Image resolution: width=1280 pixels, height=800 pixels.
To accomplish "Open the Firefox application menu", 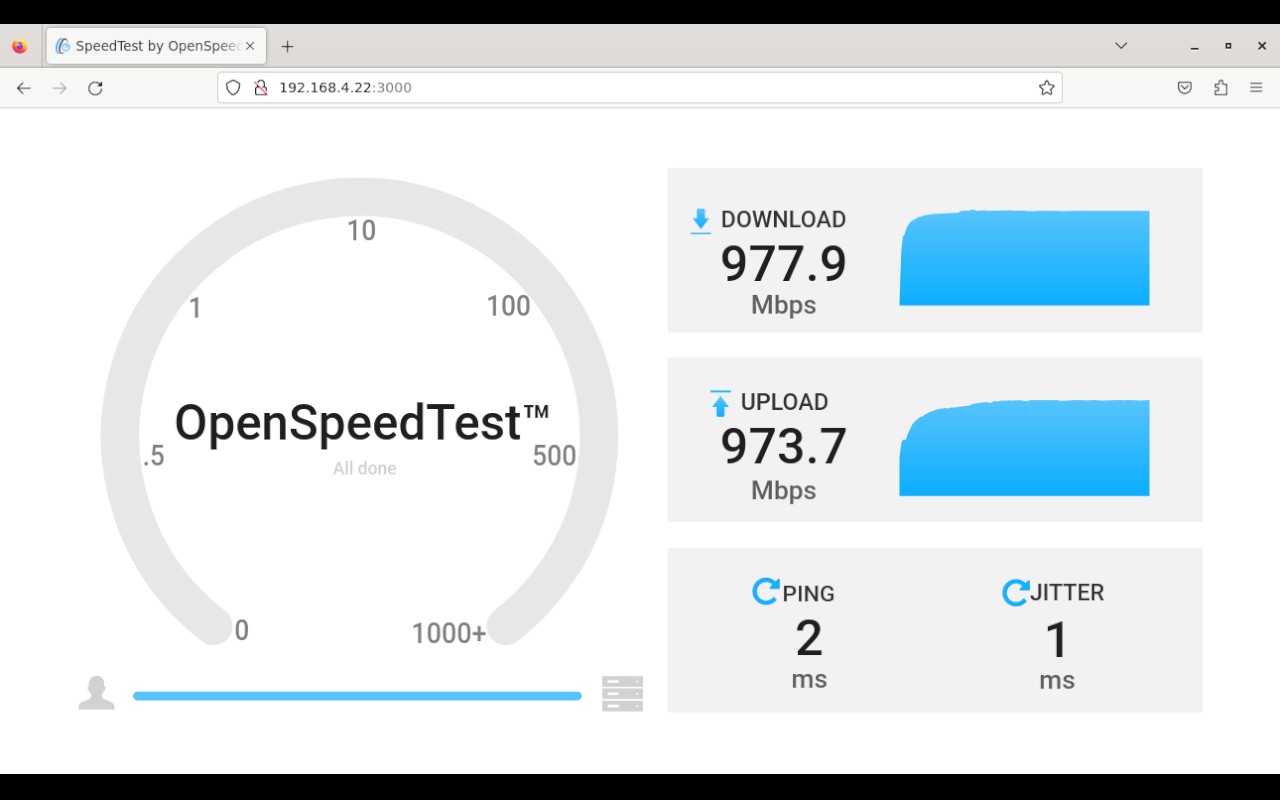I will 1256,88.
